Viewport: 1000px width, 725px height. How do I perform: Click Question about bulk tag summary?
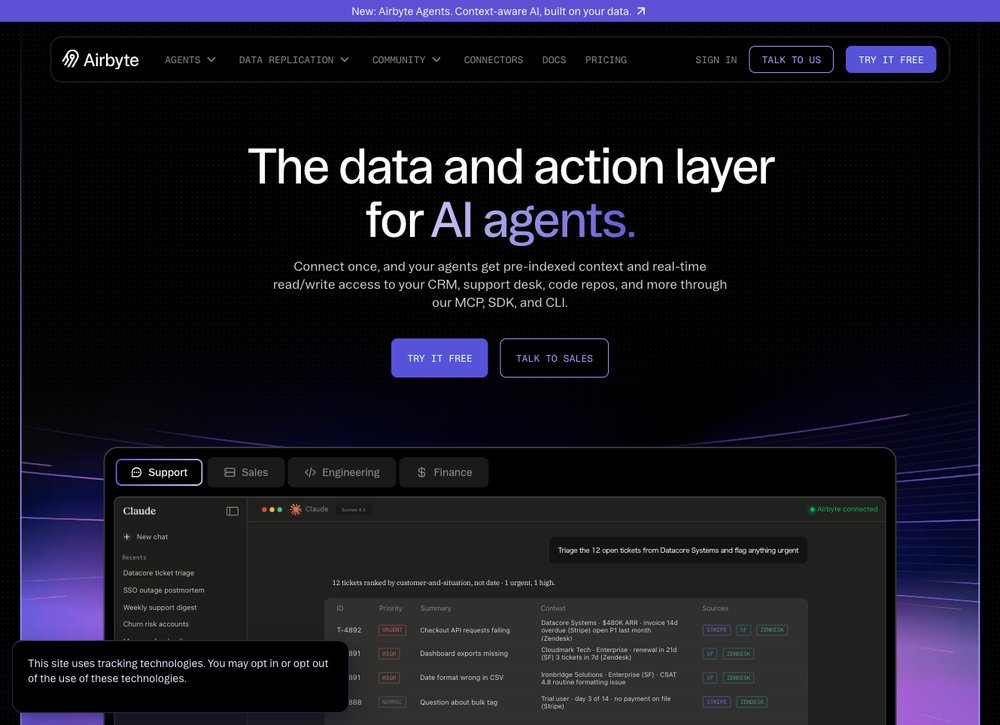point(458,702)
